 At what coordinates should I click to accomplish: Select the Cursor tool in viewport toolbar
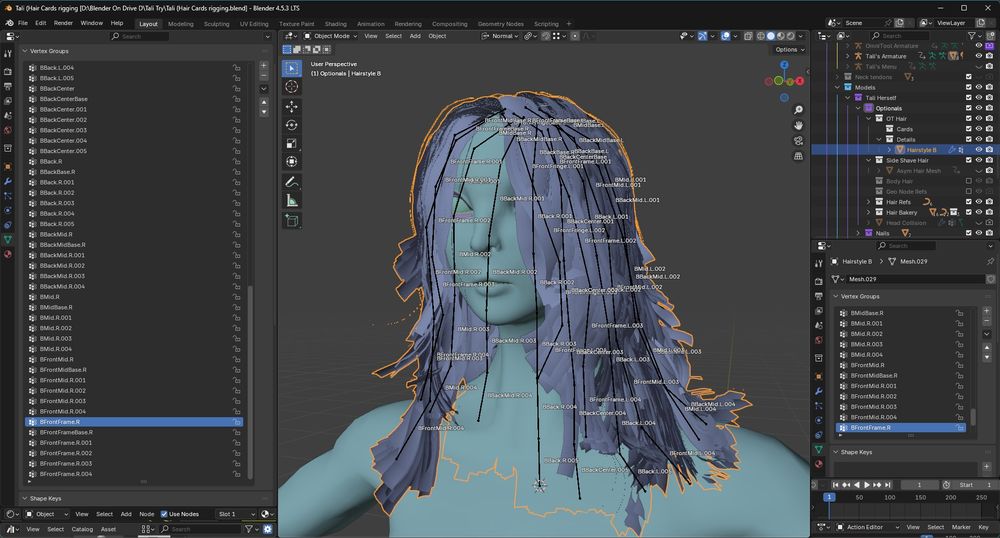point(291,87)
